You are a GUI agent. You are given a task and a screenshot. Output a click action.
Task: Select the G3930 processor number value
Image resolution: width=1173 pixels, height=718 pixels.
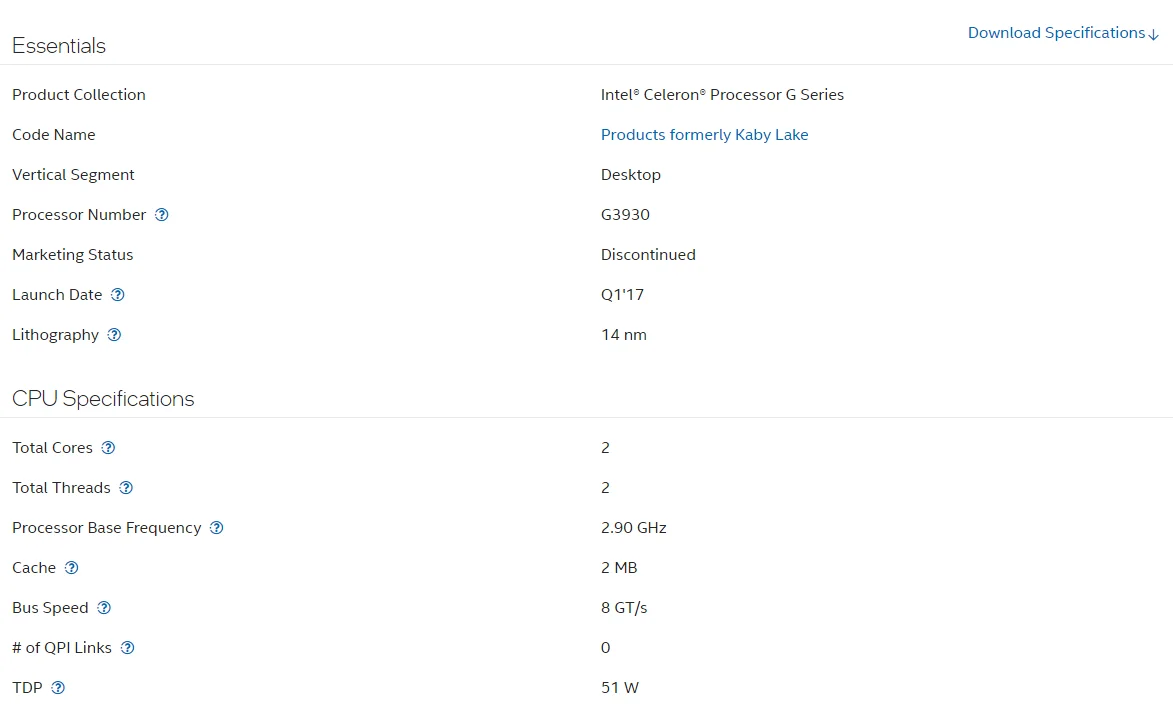click(625, 215)
